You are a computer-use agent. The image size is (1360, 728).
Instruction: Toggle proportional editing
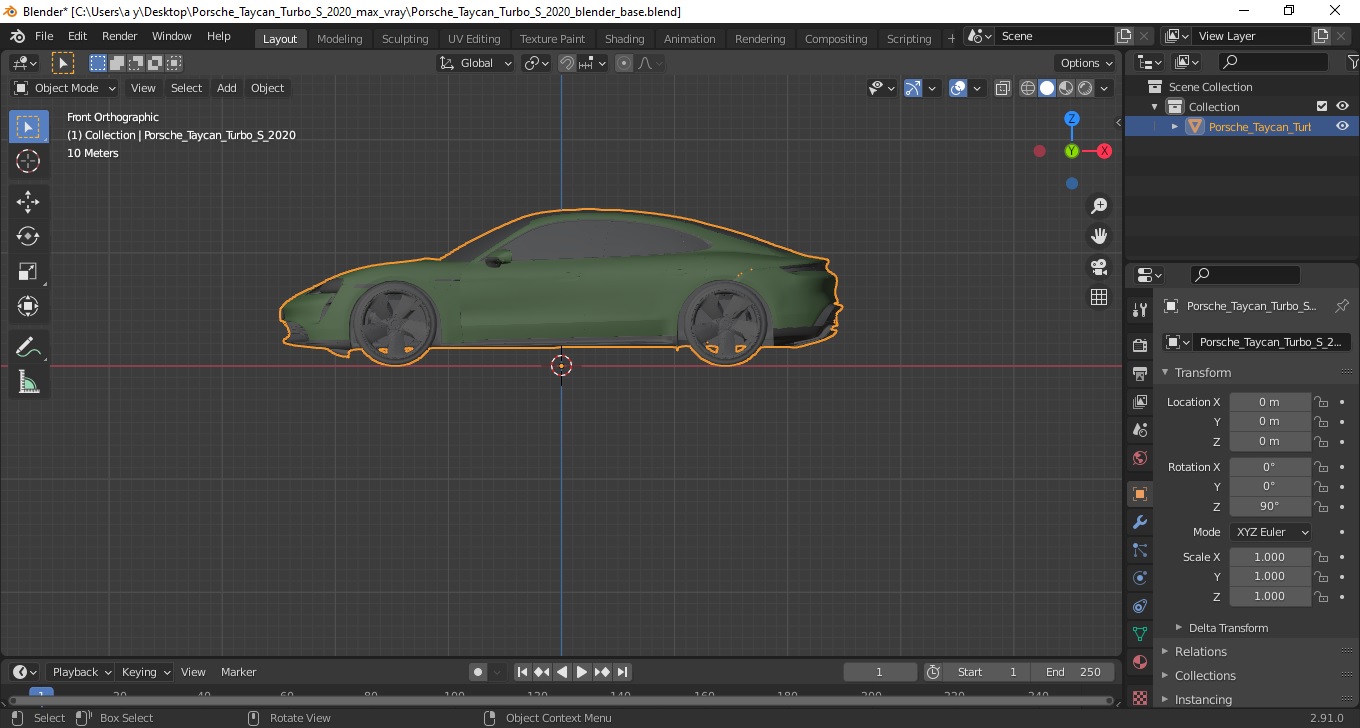pos(624,63)
